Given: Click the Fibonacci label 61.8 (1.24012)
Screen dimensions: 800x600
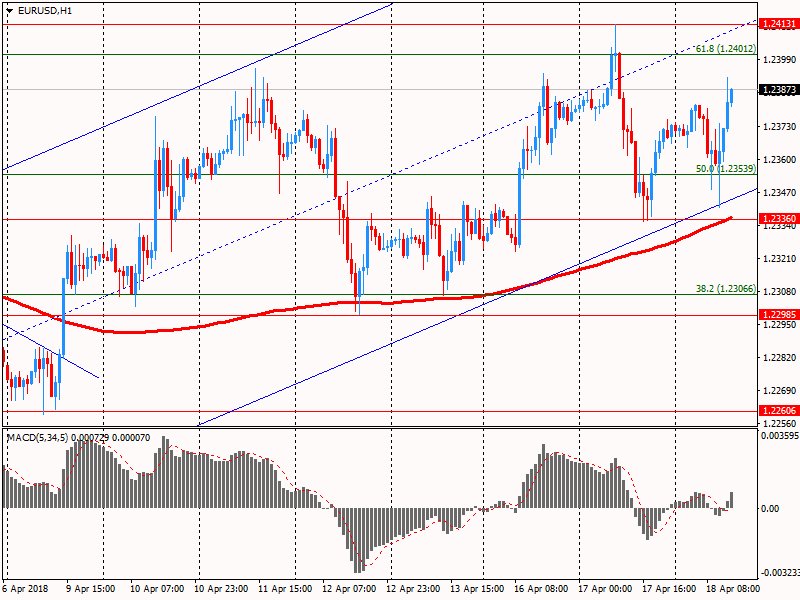Looking at the screenshot, I should pyautogui.click(x=726, y=48).
